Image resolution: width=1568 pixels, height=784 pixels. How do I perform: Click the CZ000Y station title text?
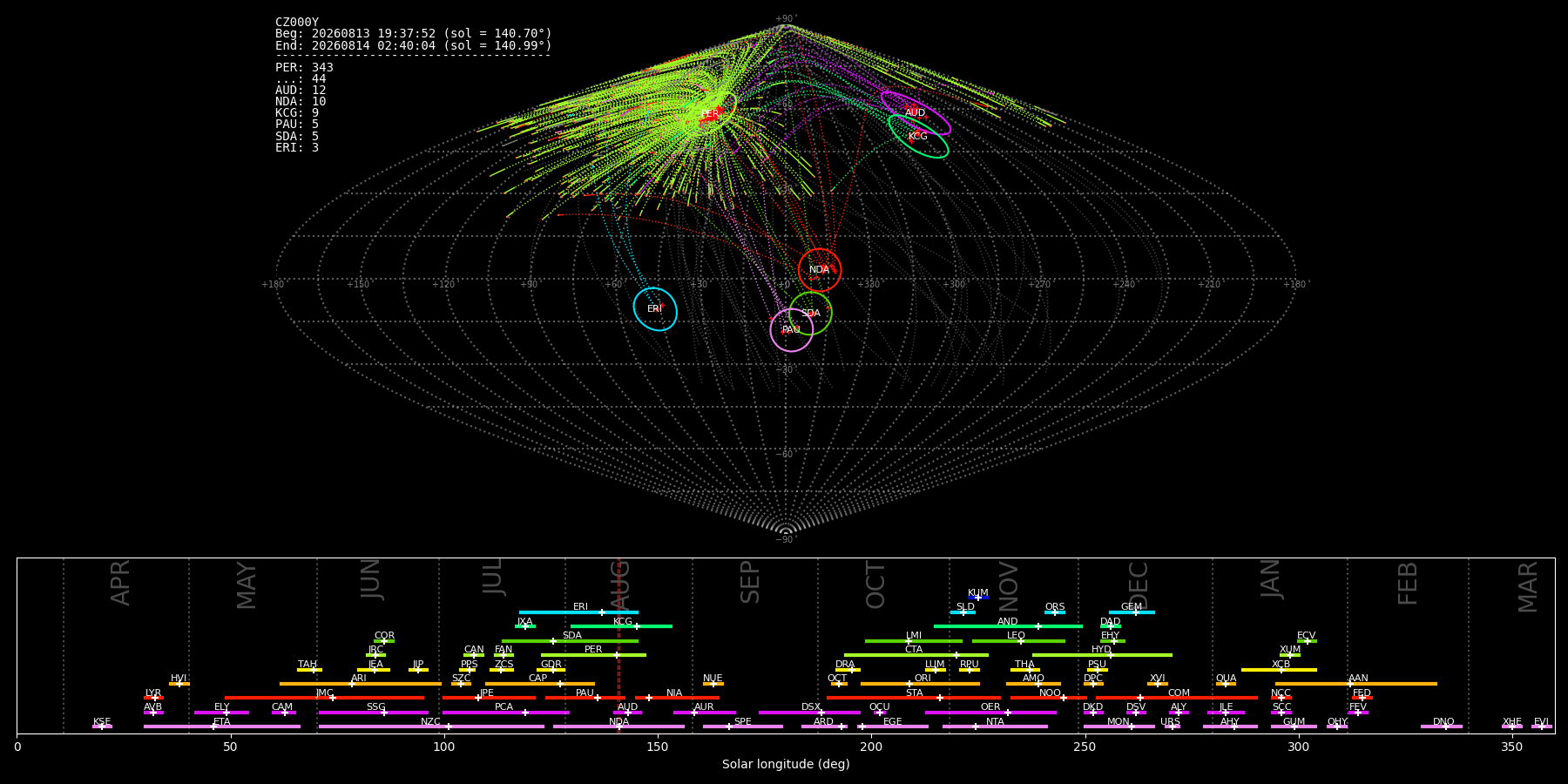[297, 23]
